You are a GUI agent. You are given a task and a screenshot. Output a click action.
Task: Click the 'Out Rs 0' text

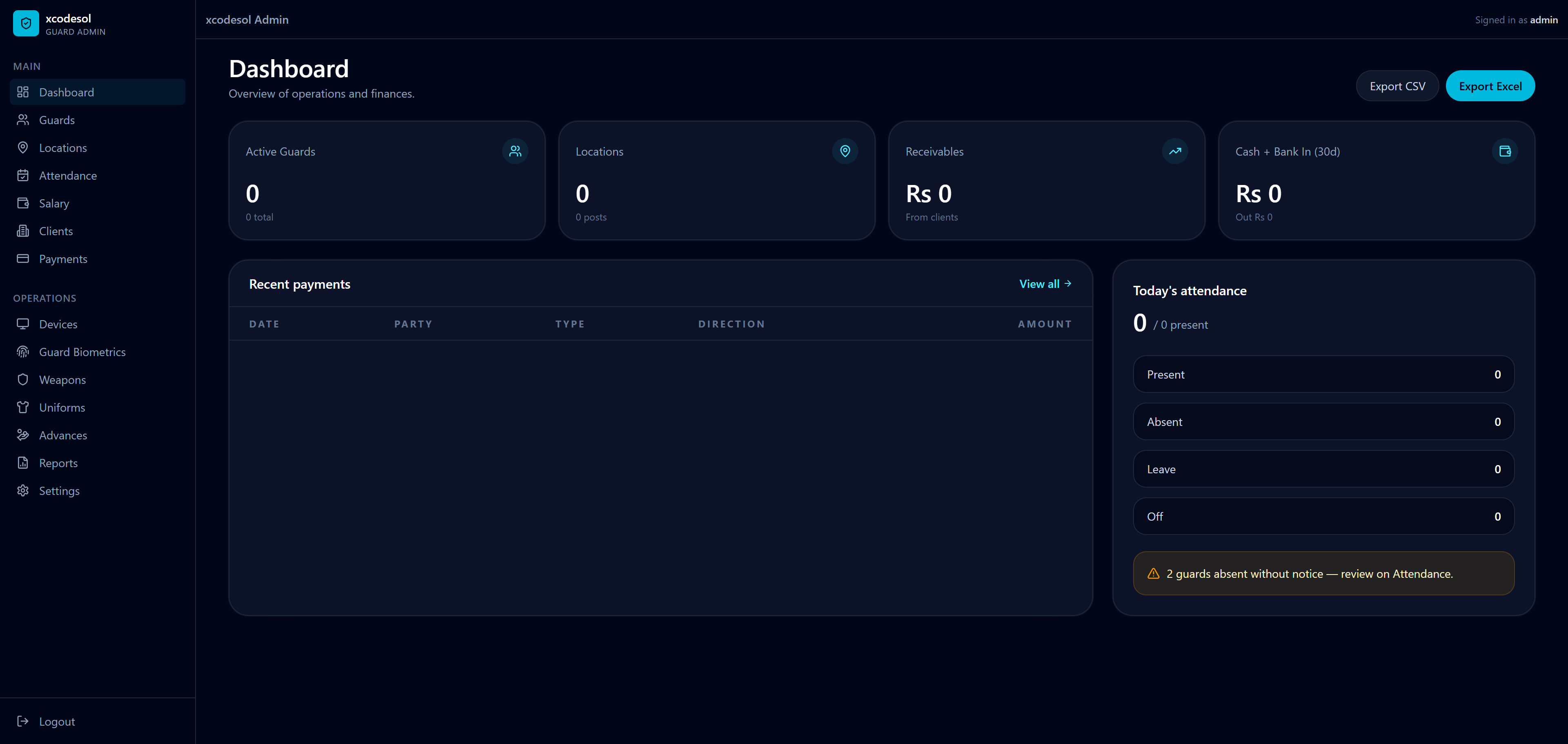[x=1253, y=217]
